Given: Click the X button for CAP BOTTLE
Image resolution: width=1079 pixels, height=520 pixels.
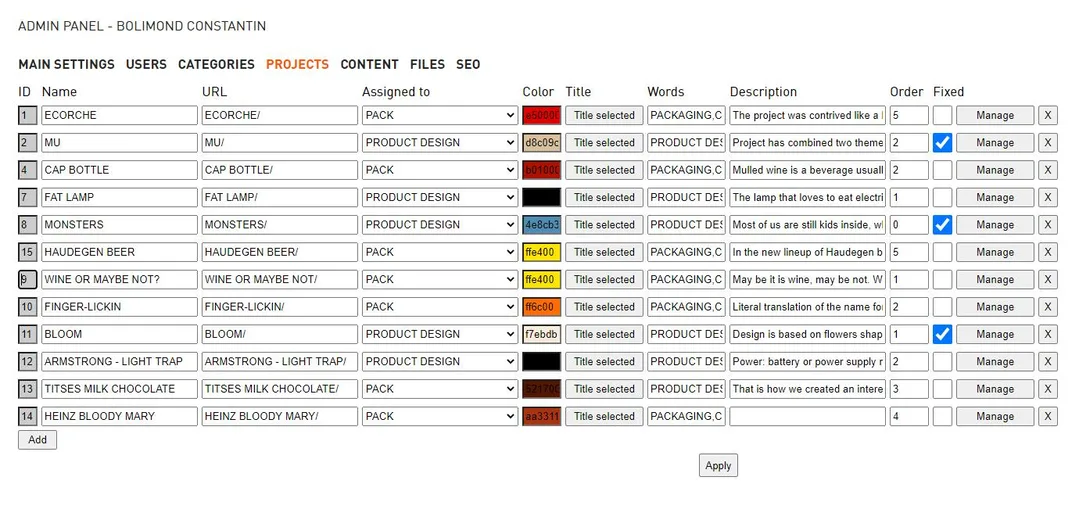Looking at the screenshot, I should (1047, 170).
